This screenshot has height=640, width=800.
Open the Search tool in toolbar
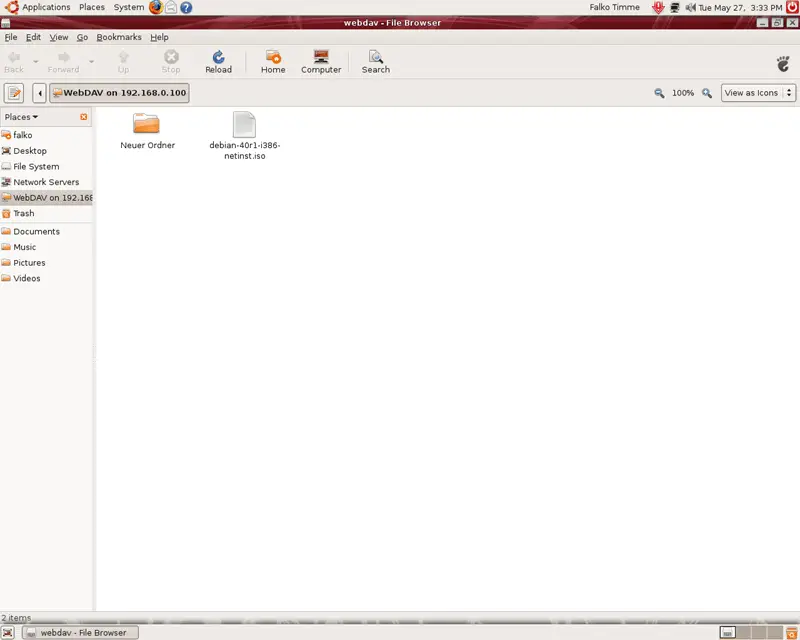coord(376,62)
